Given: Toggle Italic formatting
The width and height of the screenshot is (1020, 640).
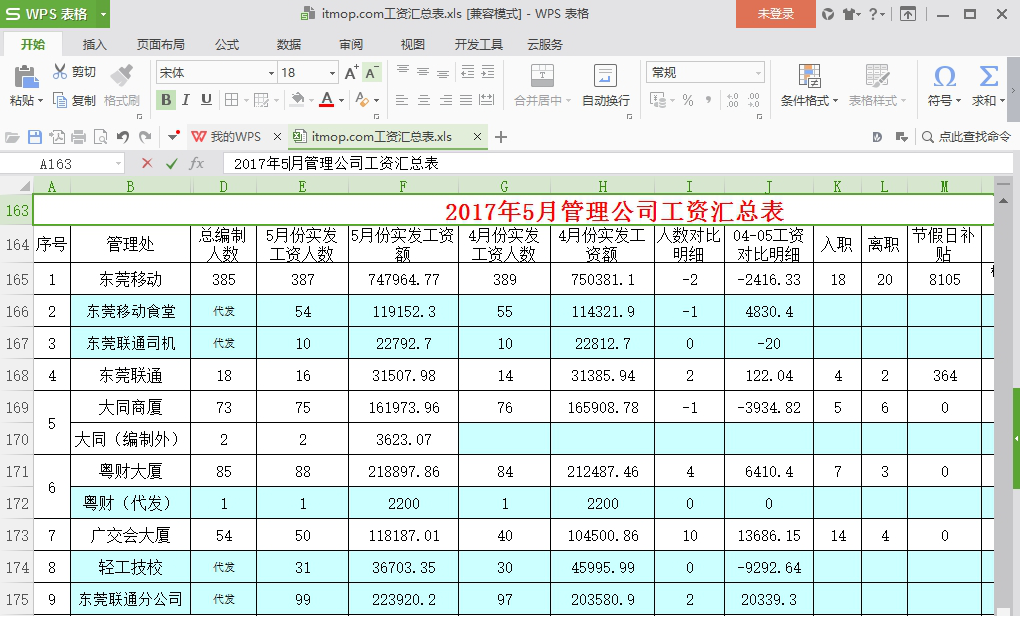Looking at the screenshot, I should pos(186,100).
